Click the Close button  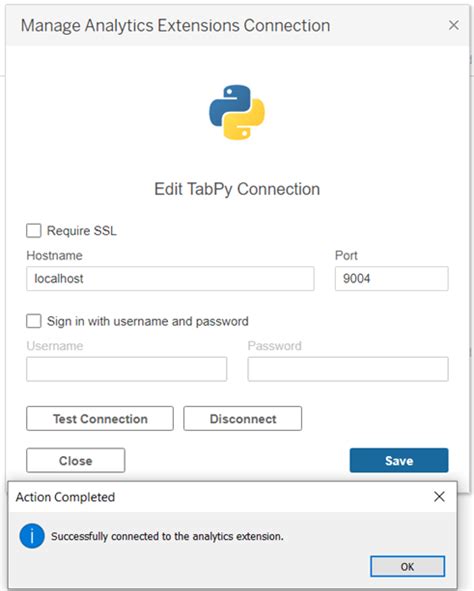pos(75,460)
